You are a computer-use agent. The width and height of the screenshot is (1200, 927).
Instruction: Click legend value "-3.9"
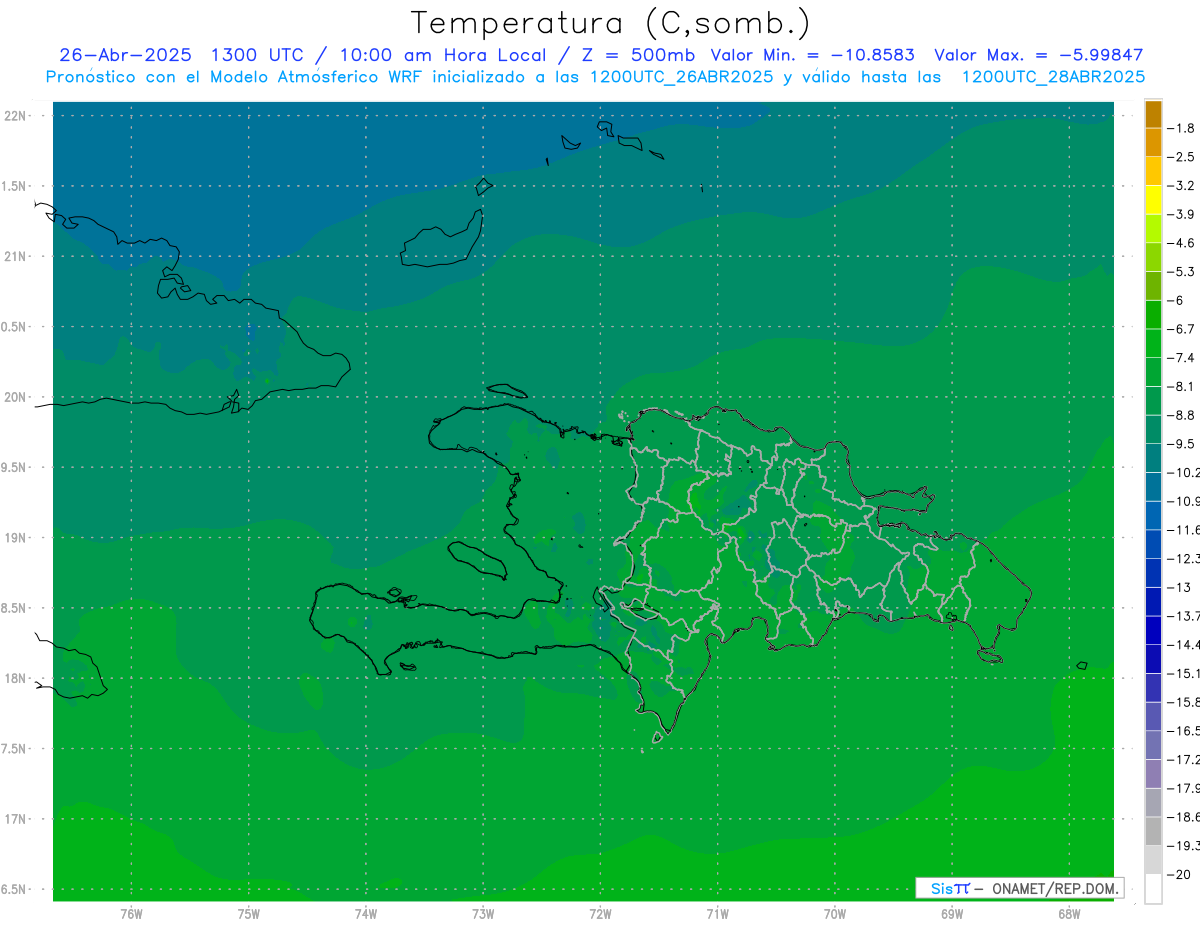pyautogui.click(x=1182, y=214)
